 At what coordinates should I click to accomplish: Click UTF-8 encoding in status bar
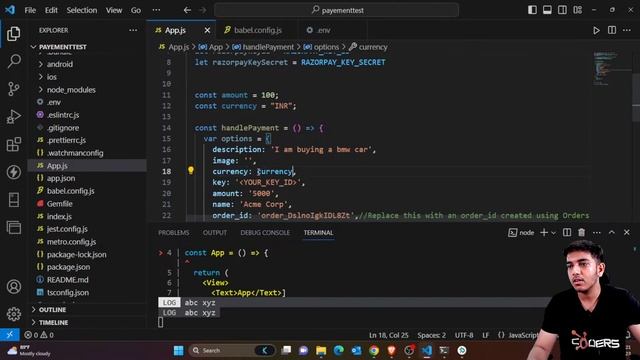464,335
